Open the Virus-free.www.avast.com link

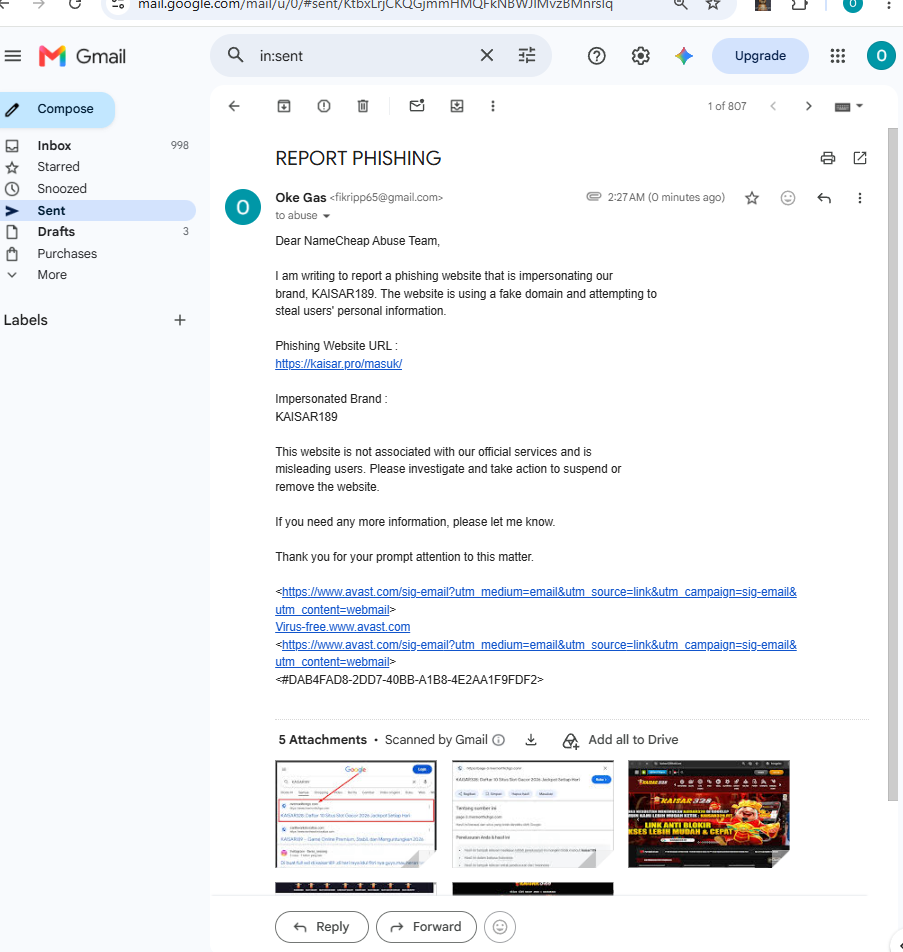pyautogui.click(x=342, y=627)
